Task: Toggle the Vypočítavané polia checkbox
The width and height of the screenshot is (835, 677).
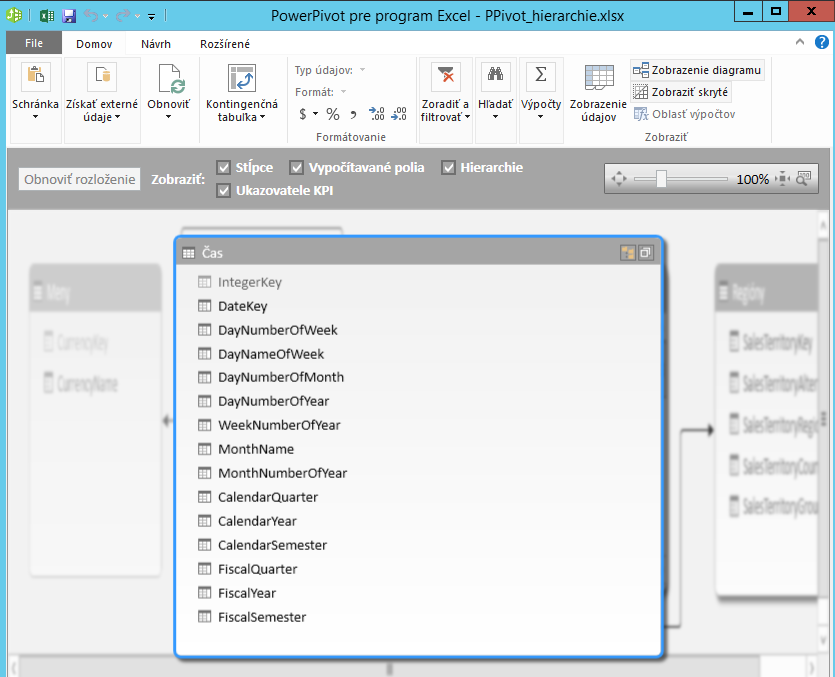Action: pyautogui.click(x=297, y=167)
